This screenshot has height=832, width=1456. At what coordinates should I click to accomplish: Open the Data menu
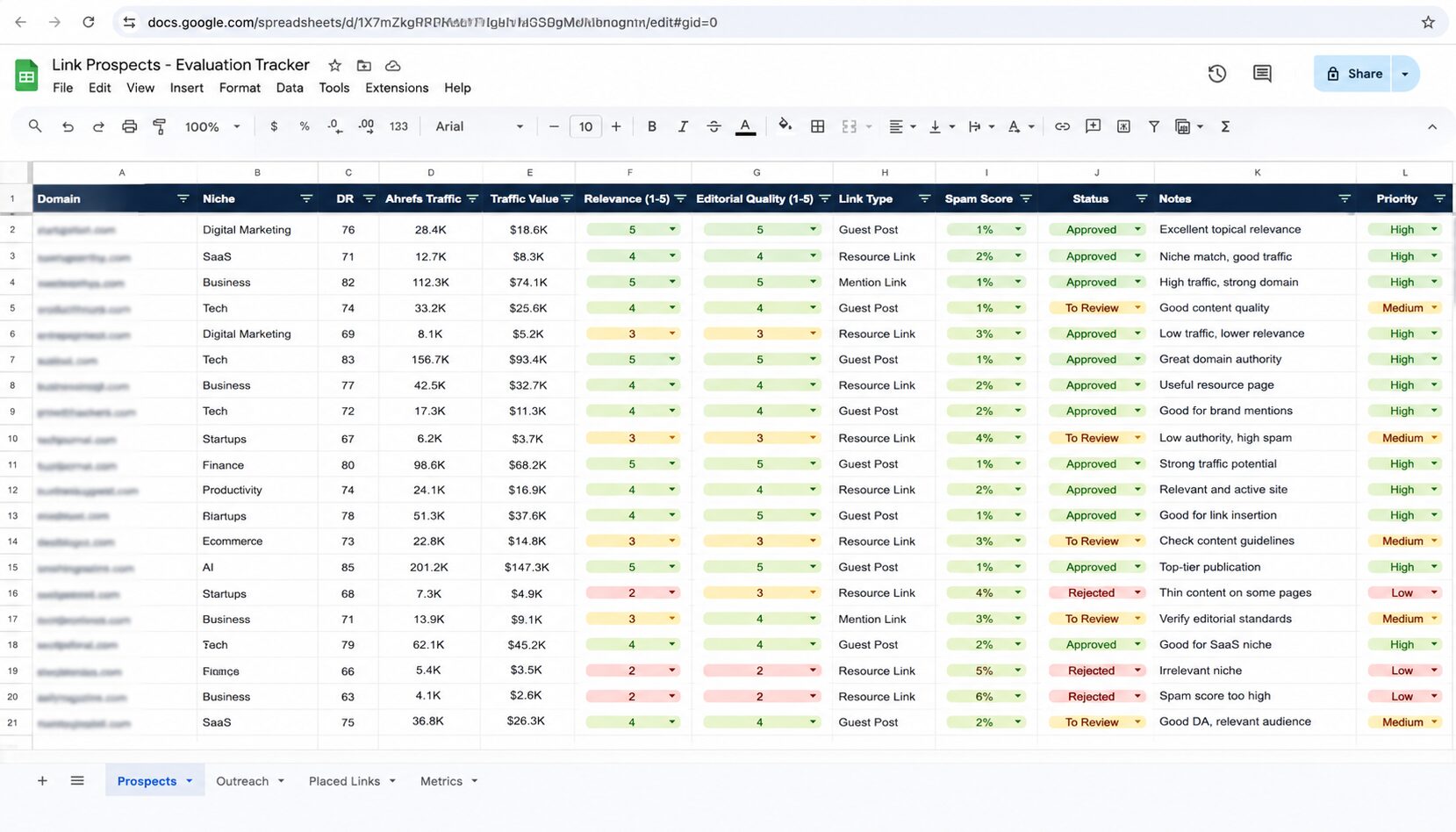pyautogui.click(x=290, y=88)
